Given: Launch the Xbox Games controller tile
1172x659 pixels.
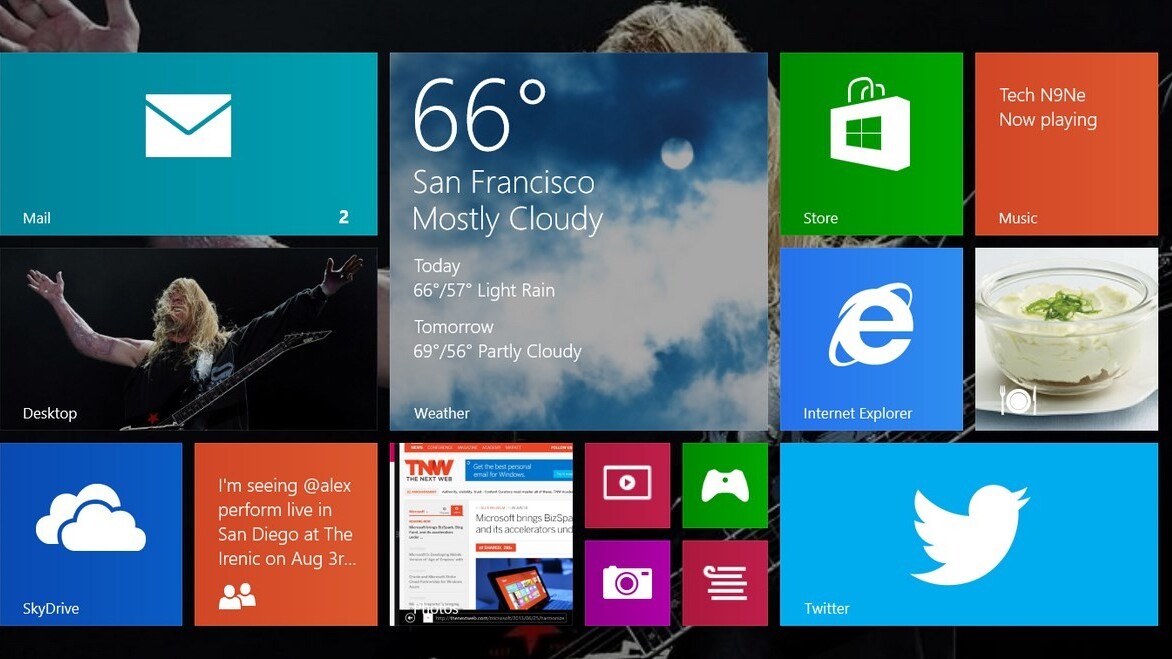Looking at the screenshot, I should 725,484.
